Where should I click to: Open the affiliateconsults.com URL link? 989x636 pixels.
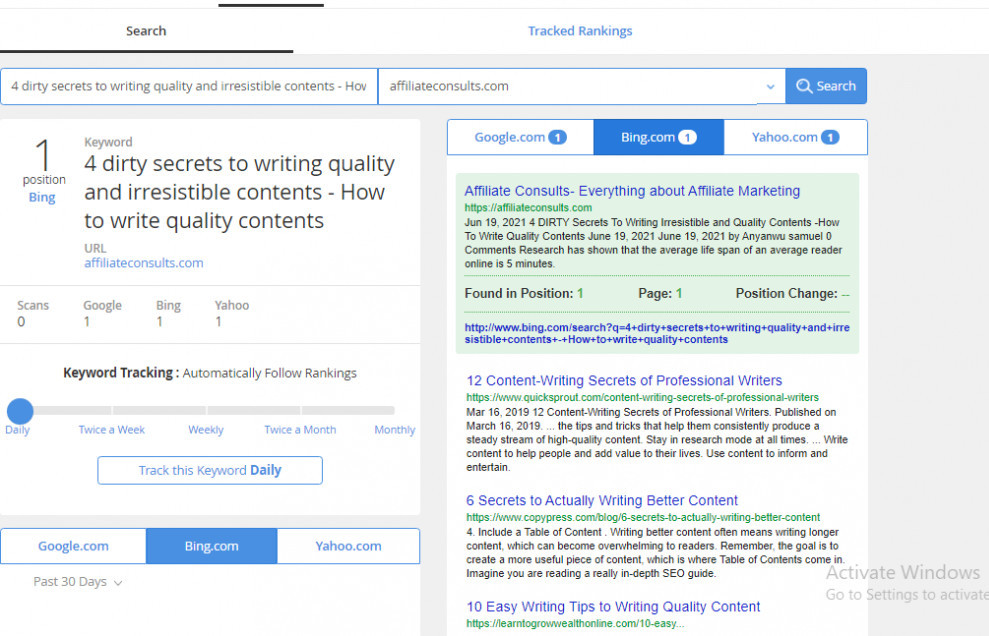pos(144,263)
